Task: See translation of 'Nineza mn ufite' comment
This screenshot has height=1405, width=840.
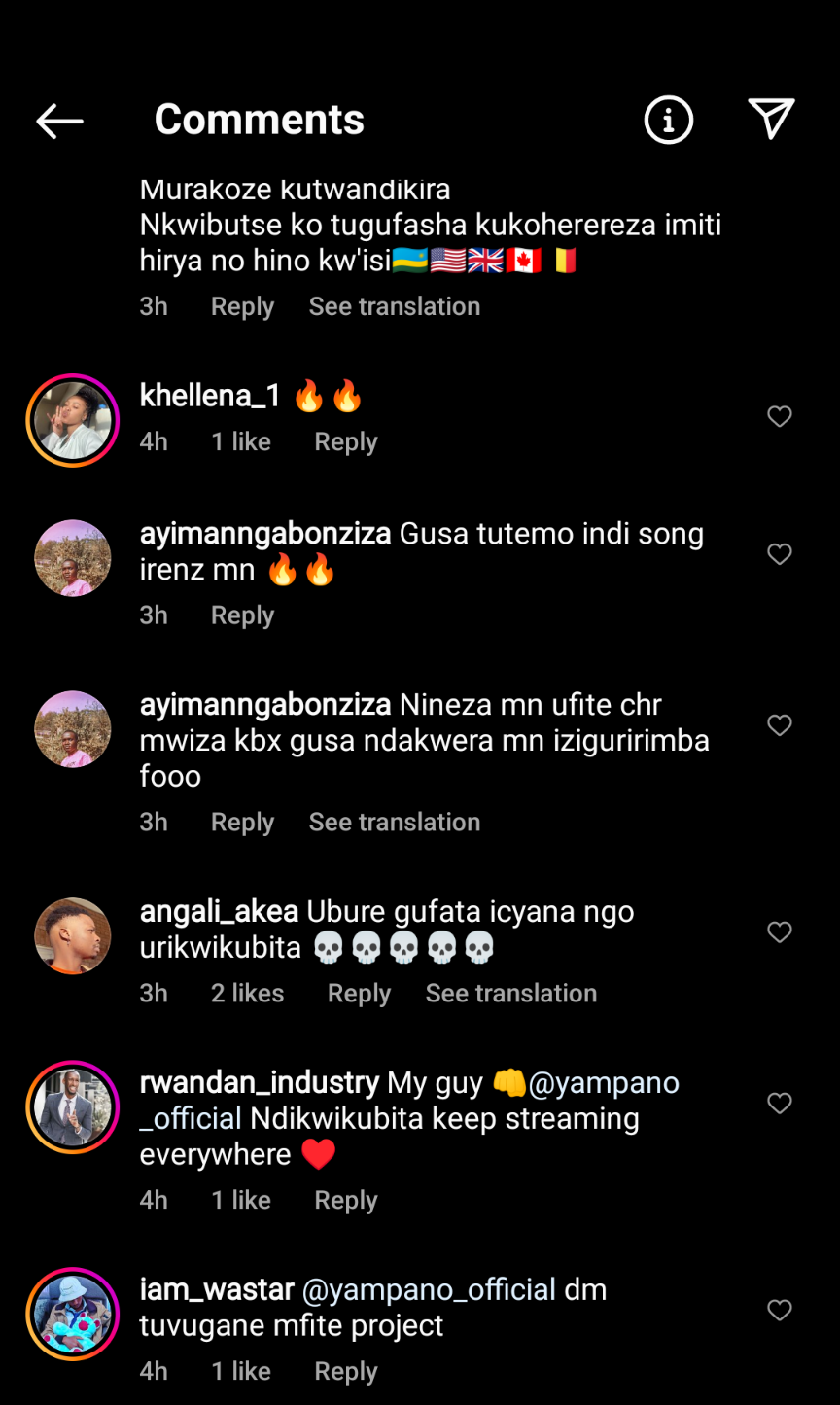Action: [x=394, y=822]
